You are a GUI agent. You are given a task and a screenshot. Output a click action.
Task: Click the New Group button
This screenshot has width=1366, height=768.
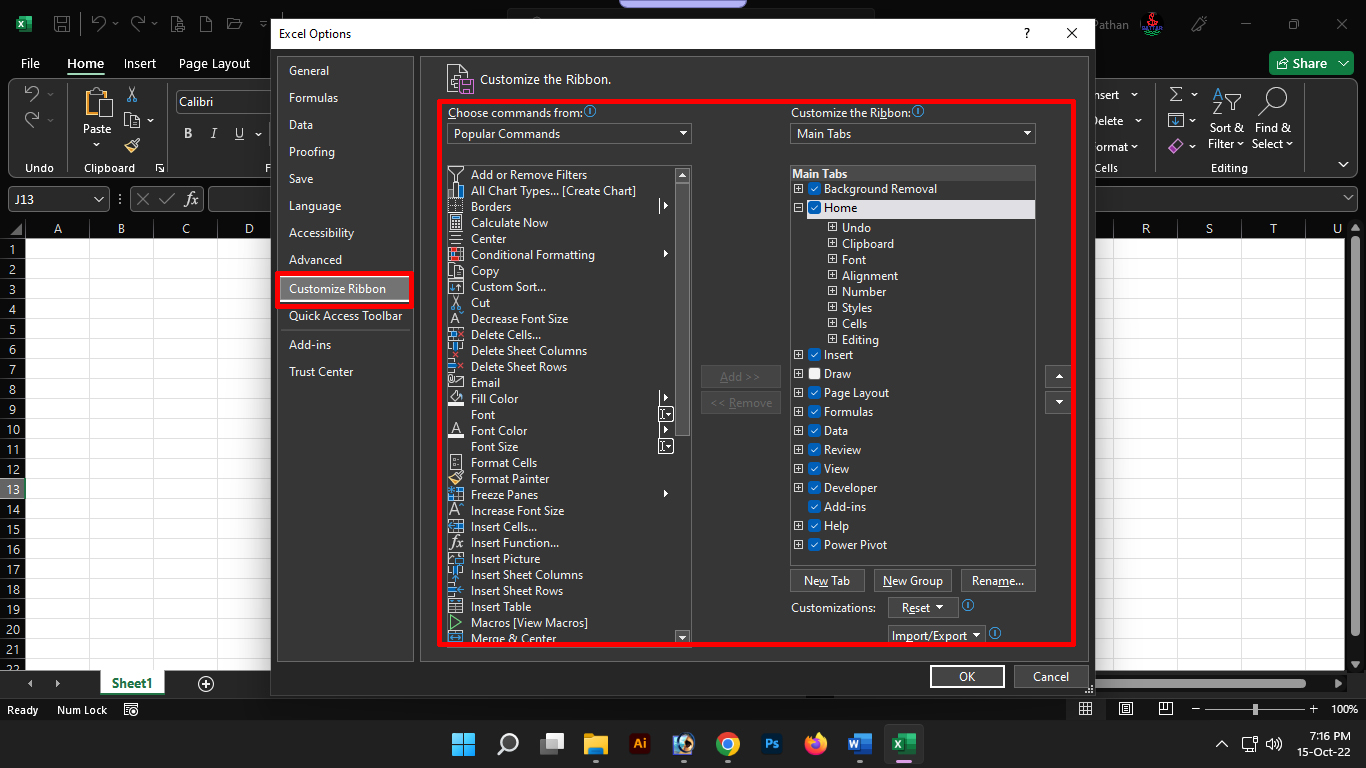pos(912,581)
